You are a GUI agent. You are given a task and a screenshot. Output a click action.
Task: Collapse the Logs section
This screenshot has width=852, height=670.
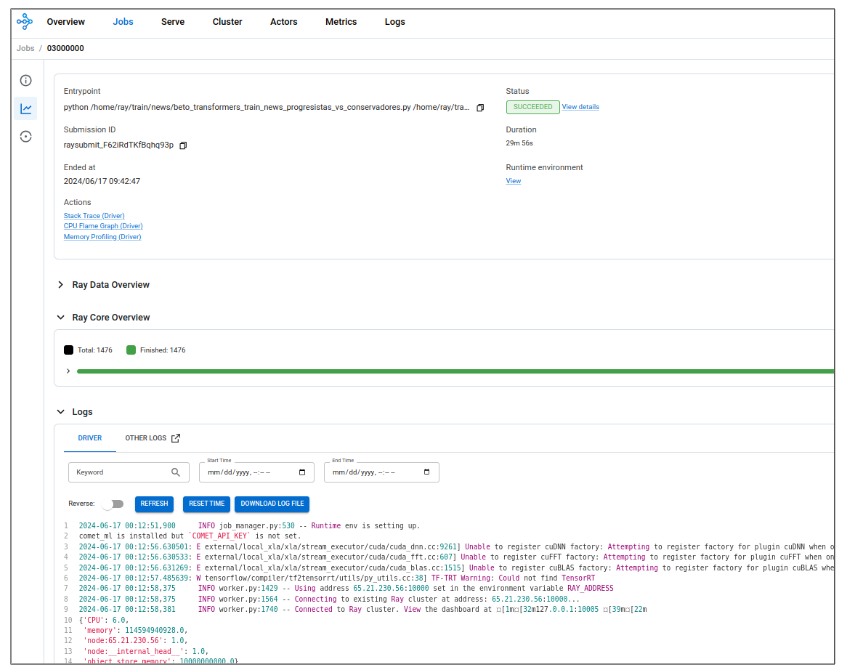pos(61,411)
